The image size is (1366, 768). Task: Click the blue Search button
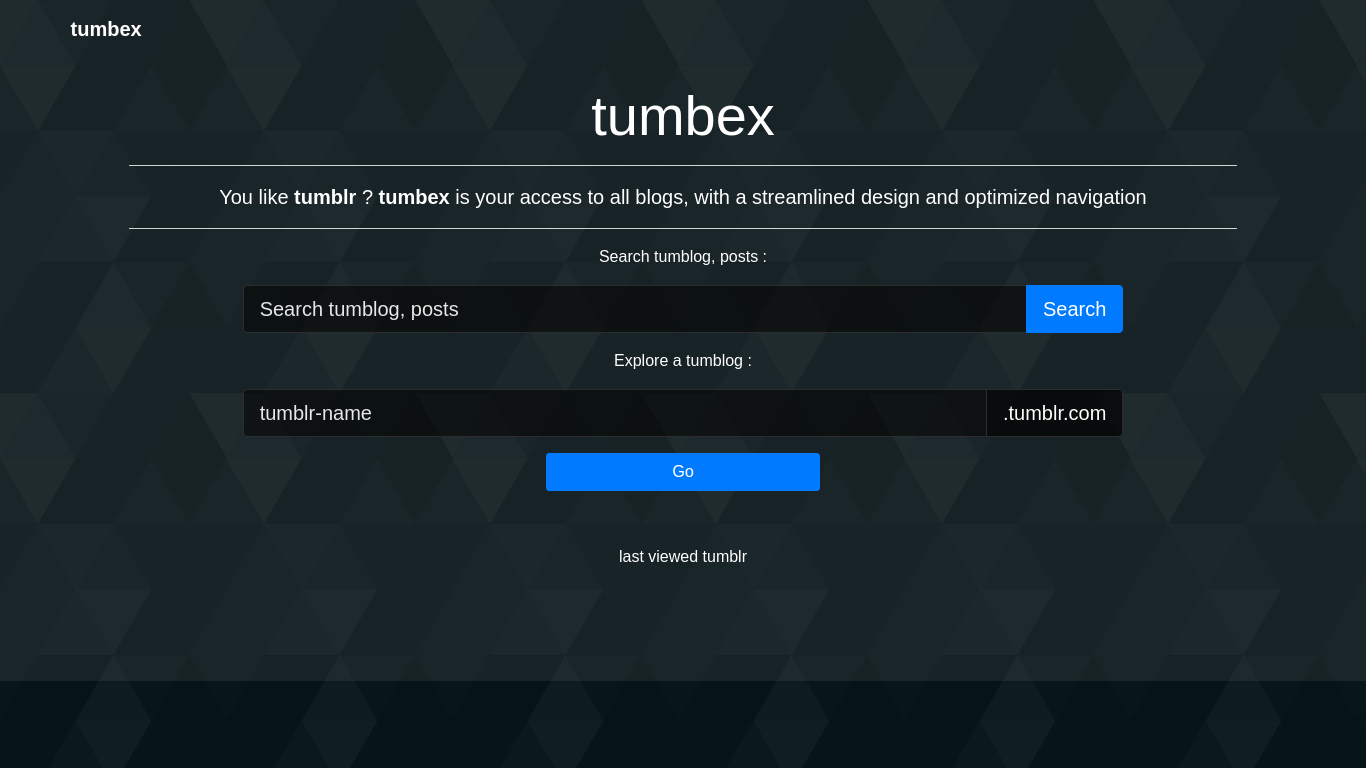click(x=1074, y=309)
